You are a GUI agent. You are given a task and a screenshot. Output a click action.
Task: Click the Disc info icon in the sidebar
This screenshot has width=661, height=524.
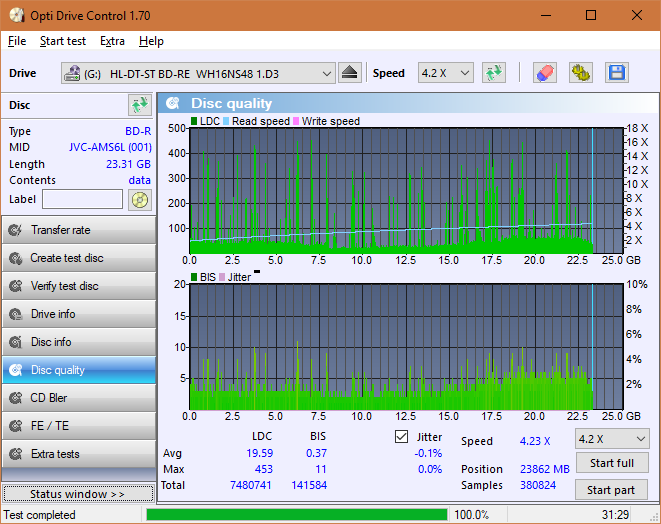click(x=16, y=342)
